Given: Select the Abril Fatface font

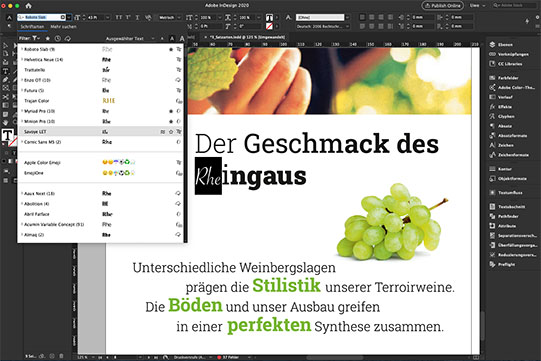Looking at the screenshot, I should coord(100,214).
